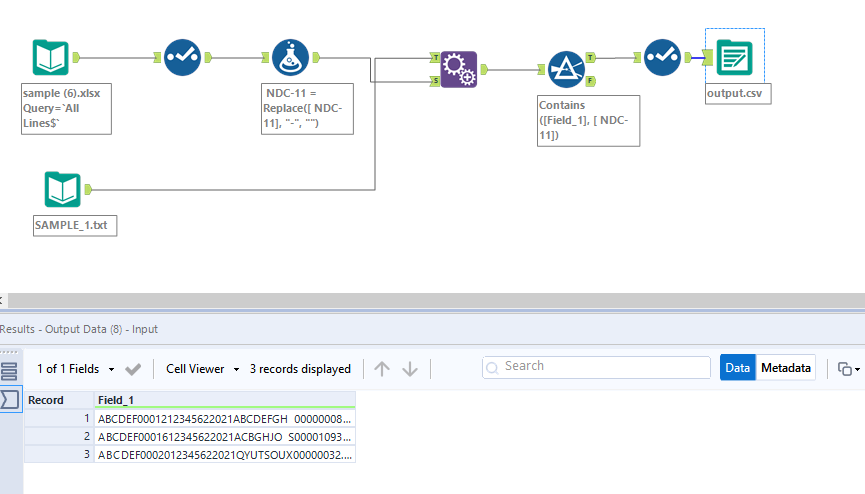This screenshot has height=494, width=865.
Task: Click the first Select tool after sample input
Action: pyautogui.click(x=182, y=57)
